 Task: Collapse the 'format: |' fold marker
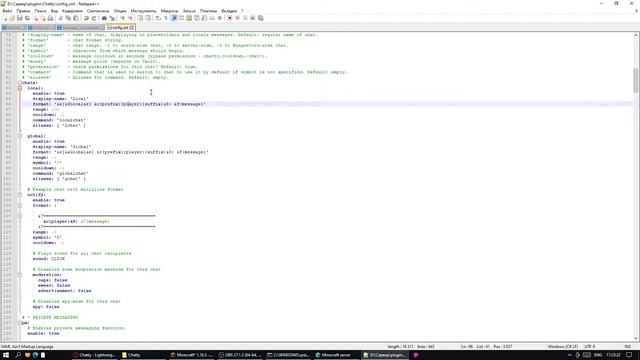pyautogui.click(x=20, y=205)
